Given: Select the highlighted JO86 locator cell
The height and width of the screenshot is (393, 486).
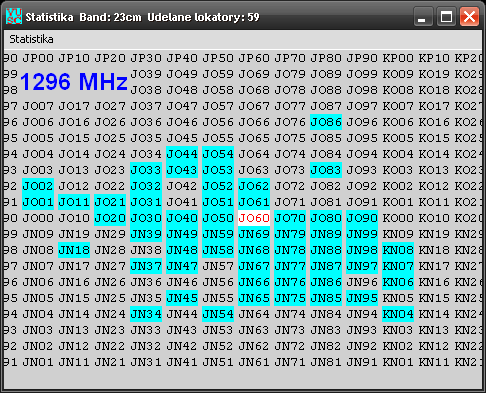Looking at the screenshot, I should coord(326,122).
